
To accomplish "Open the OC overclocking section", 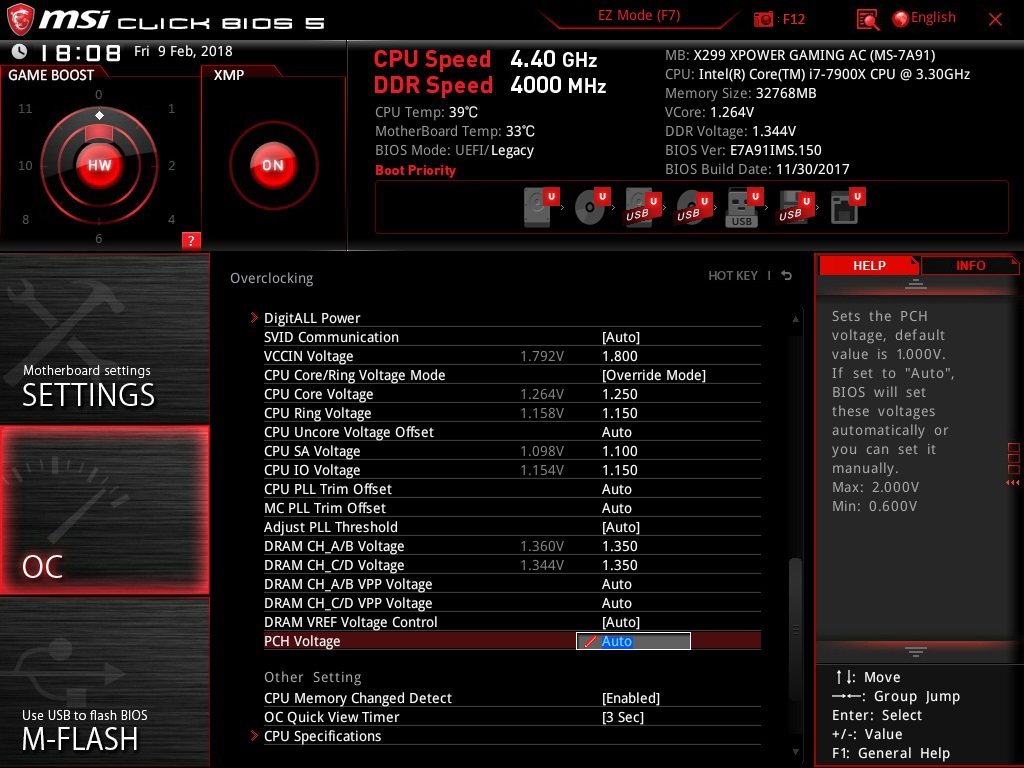I will [104, 510].
